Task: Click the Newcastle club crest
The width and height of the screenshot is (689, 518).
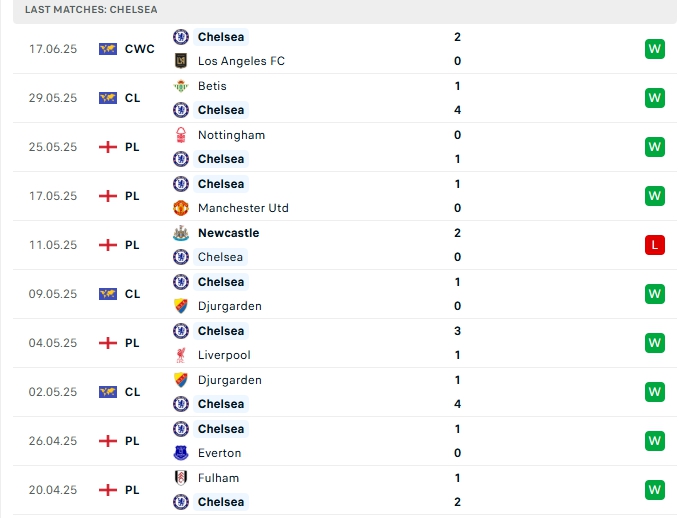Action: (x=181, y=233)
